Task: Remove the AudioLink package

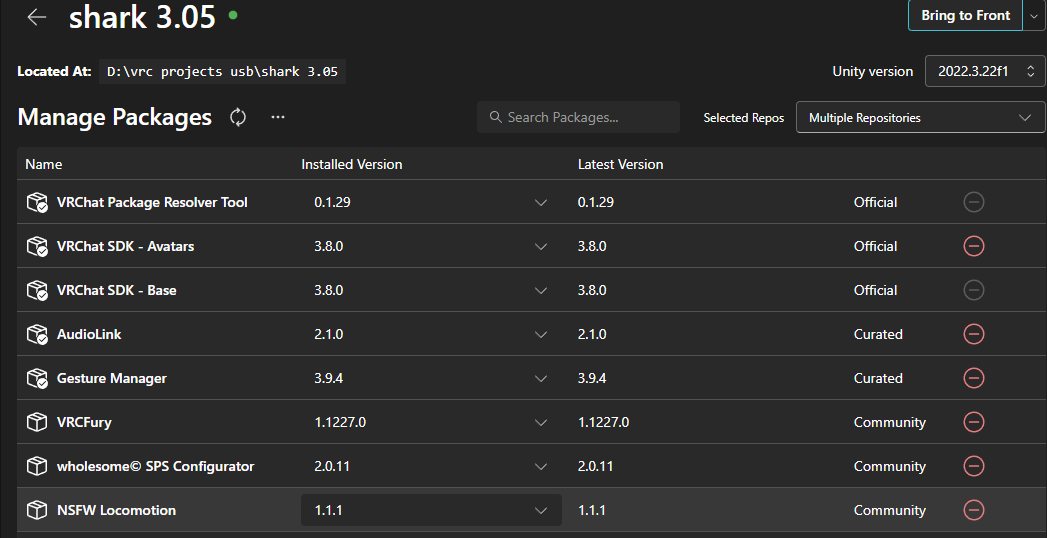Action: coord(974,334)
